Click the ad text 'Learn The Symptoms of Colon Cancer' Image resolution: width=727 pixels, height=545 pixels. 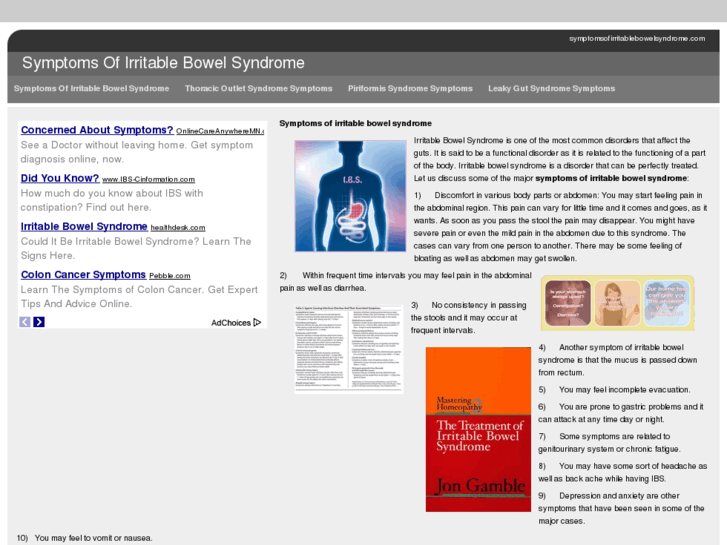coord(112,290)
